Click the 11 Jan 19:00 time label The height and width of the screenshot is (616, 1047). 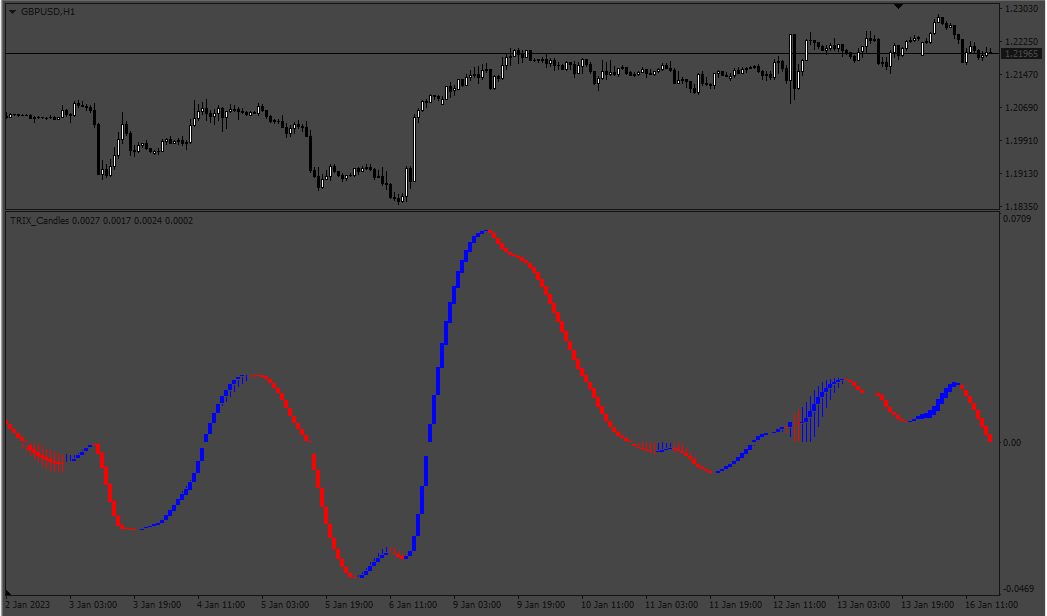(x=736, y=605)
